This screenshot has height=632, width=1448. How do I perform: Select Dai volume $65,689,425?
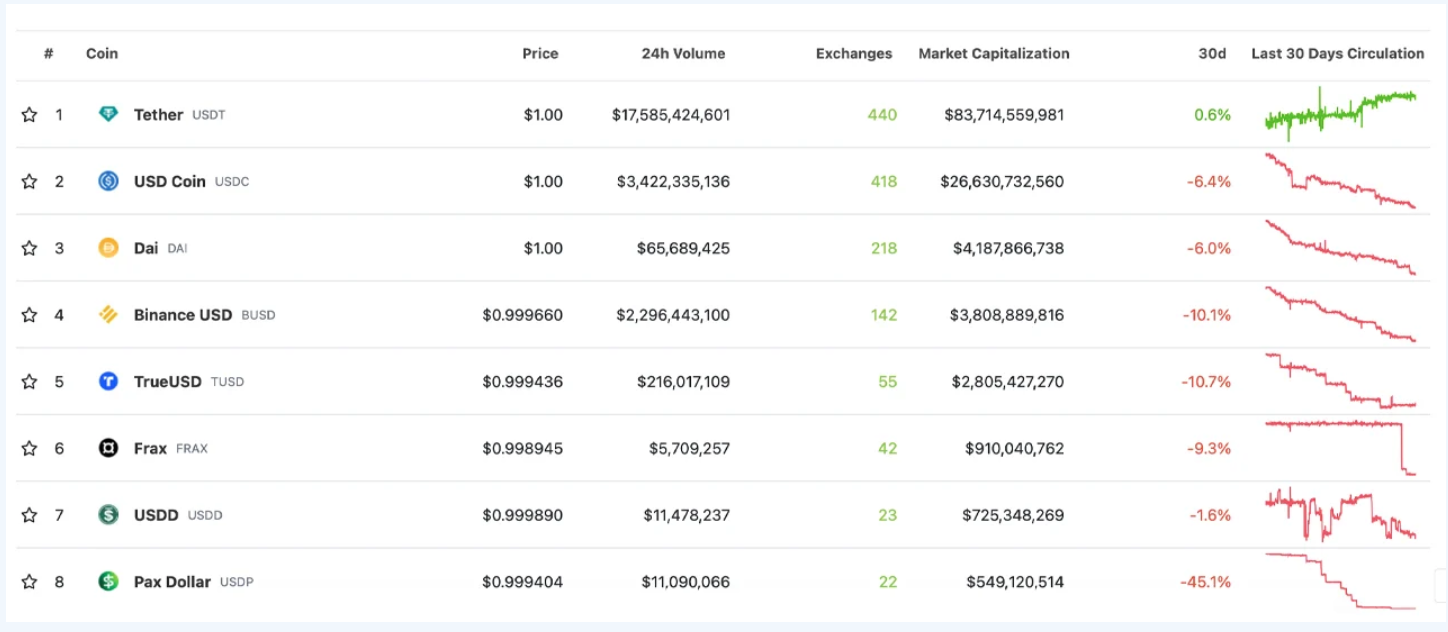(x=683, y=248)
